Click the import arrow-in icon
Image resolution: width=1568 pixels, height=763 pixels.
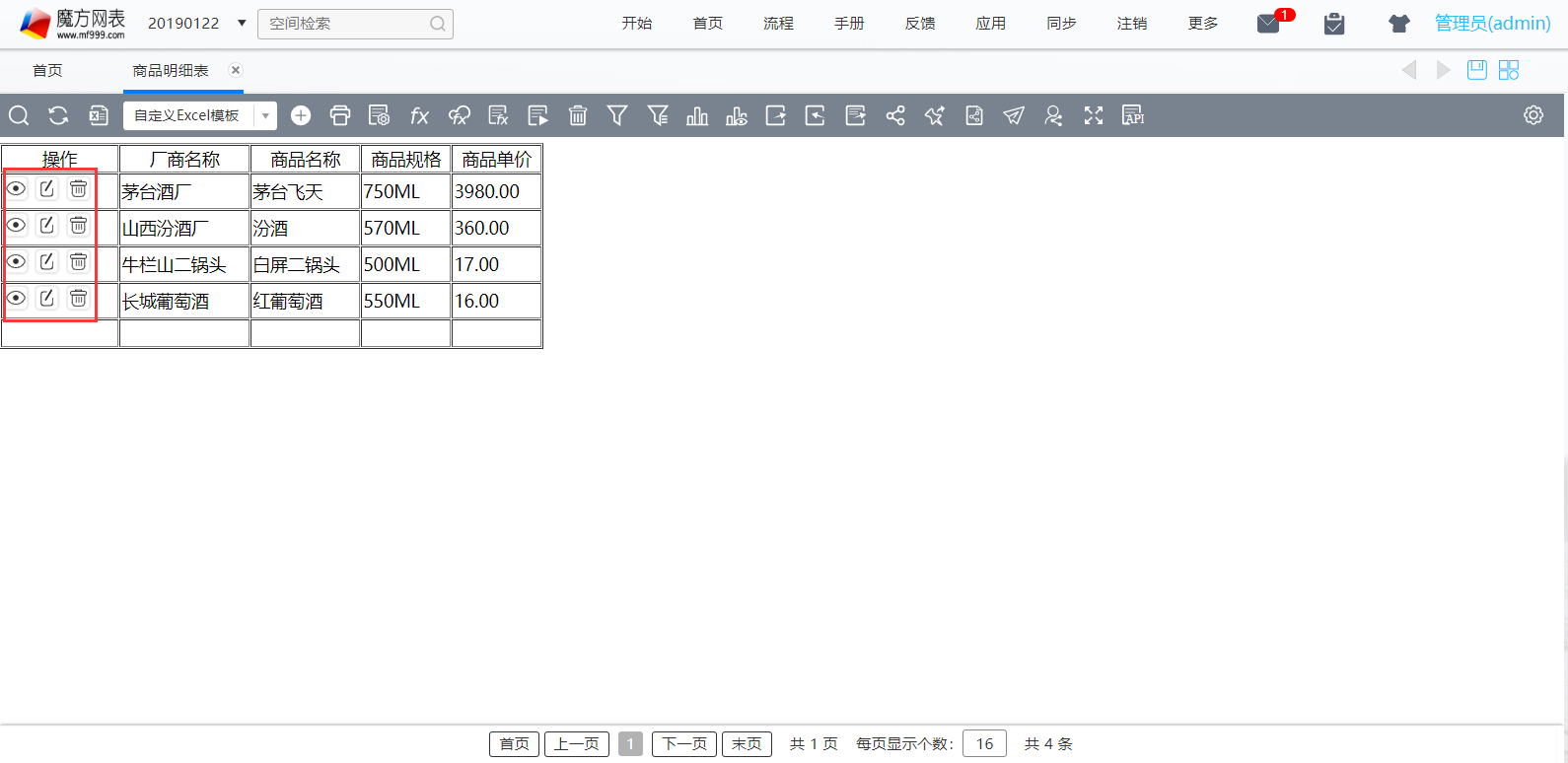[x=816, y=115]
